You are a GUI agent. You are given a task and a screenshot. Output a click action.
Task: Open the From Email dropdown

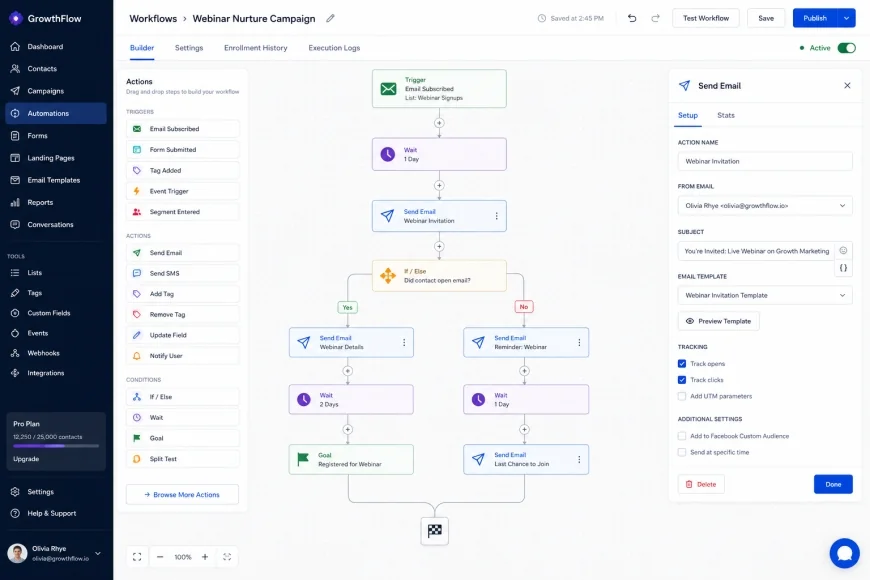pyautogui.click(x=765, y=206)
